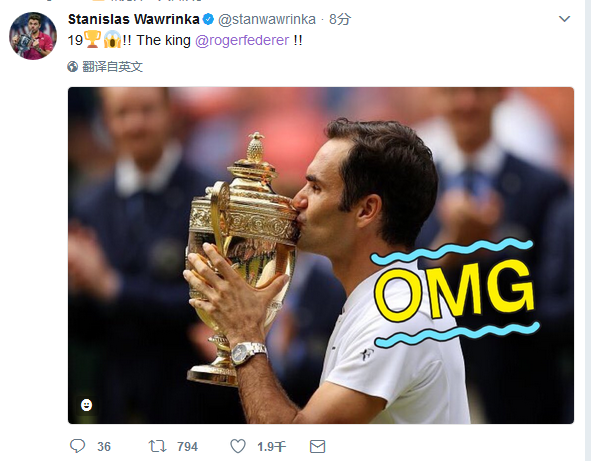Viewport: 591px width, 461px height.
Task: Translate tweet via 翻译自英文 link
Action: tap(112, 67)
